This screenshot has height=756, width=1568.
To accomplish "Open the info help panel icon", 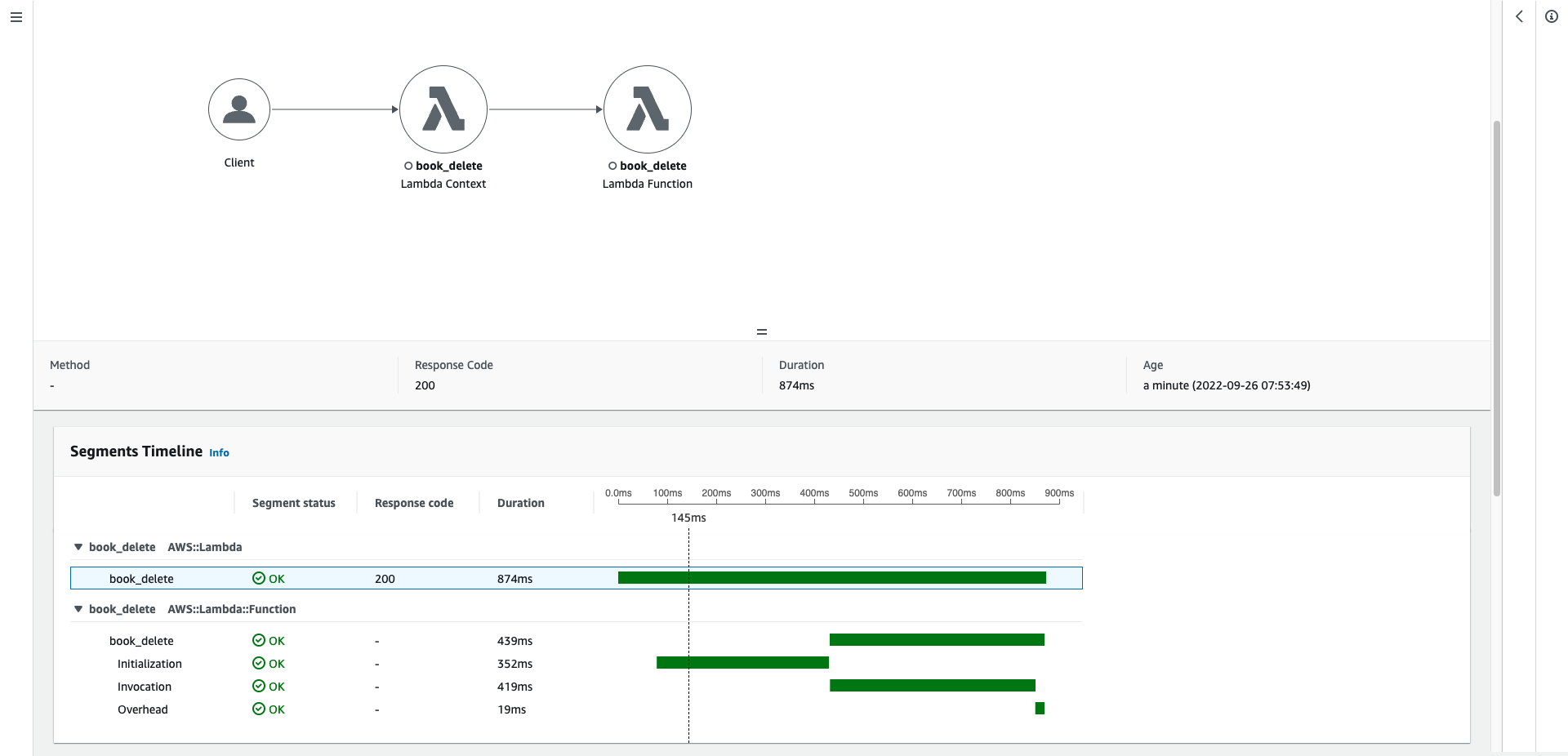I will 1552,16.
